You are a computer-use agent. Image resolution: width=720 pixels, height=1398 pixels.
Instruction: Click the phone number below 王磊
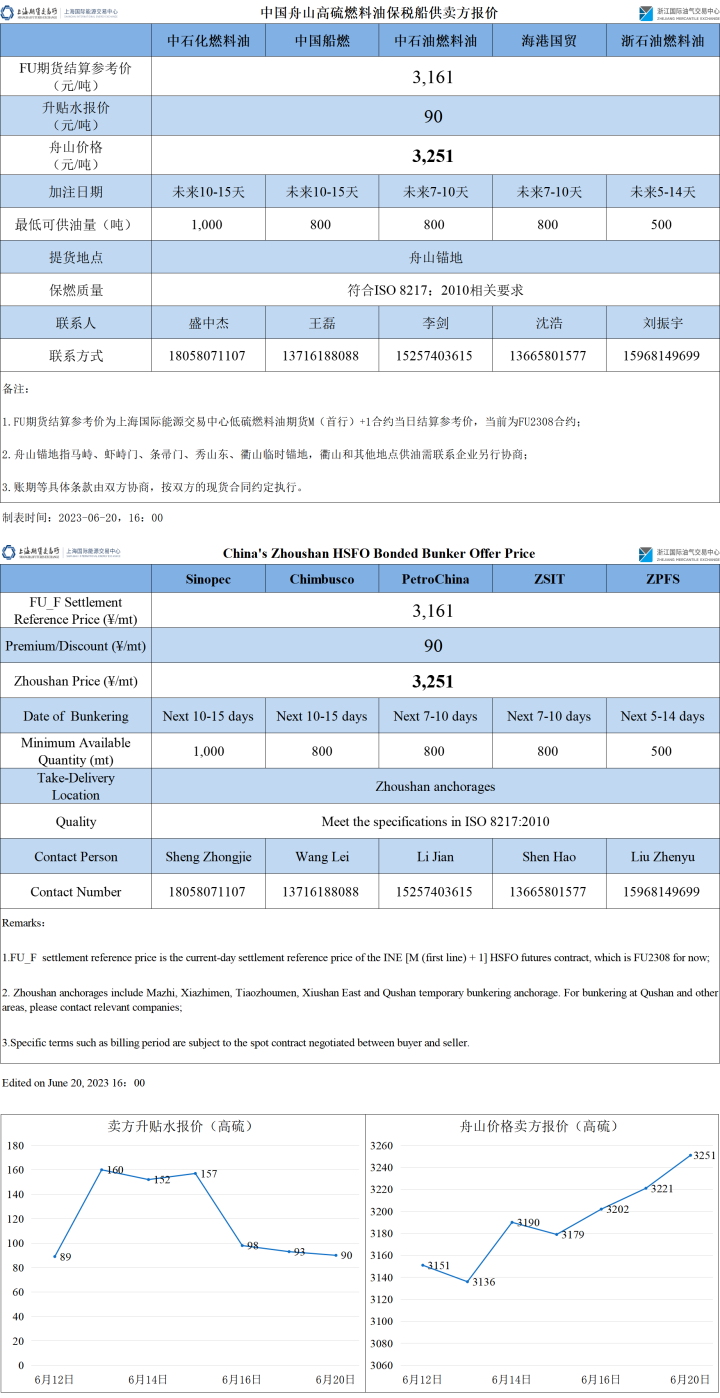pyautogui.click(x=322, y=356)
